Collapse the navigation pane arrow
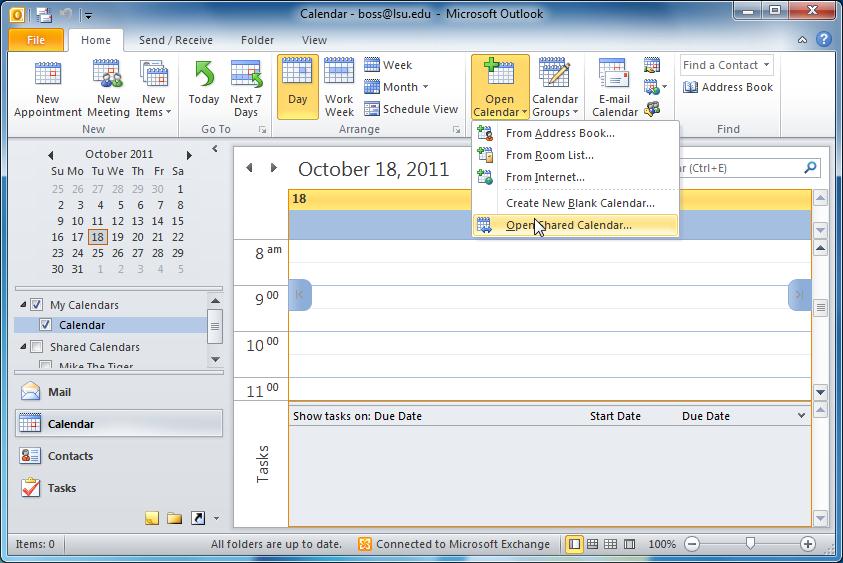Viewport: 843px width, 563px height. (x=215, y=148)
